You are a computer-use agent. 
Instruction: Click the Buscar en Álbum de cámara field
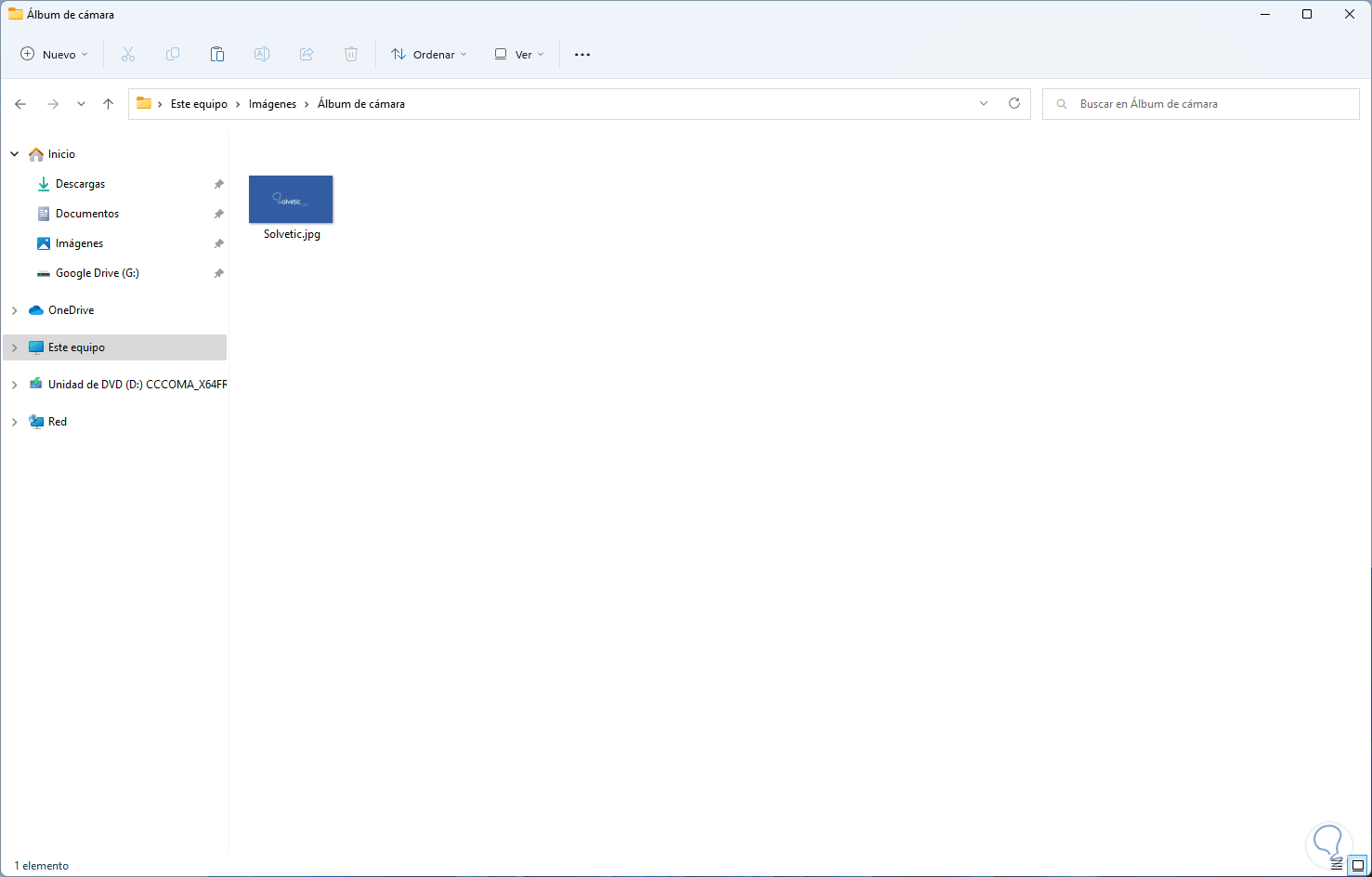(x=1201, y=104)
